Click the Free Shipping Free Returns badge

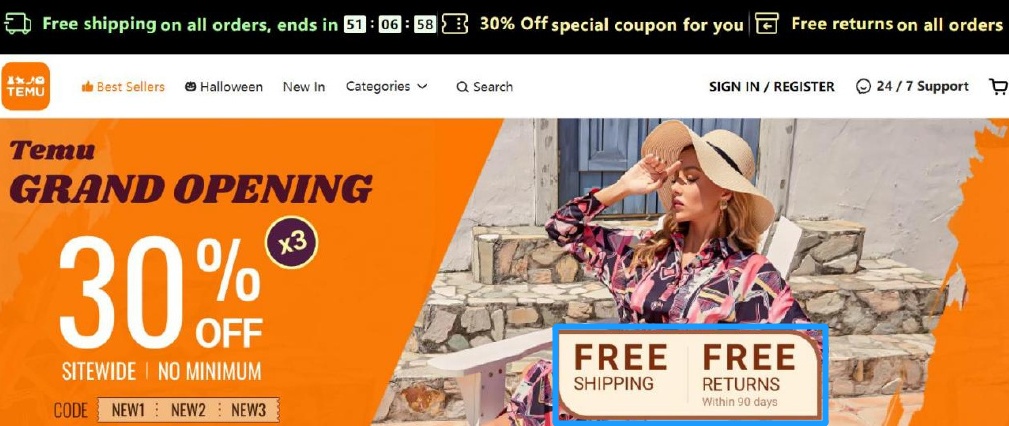(x=690, y=375)
